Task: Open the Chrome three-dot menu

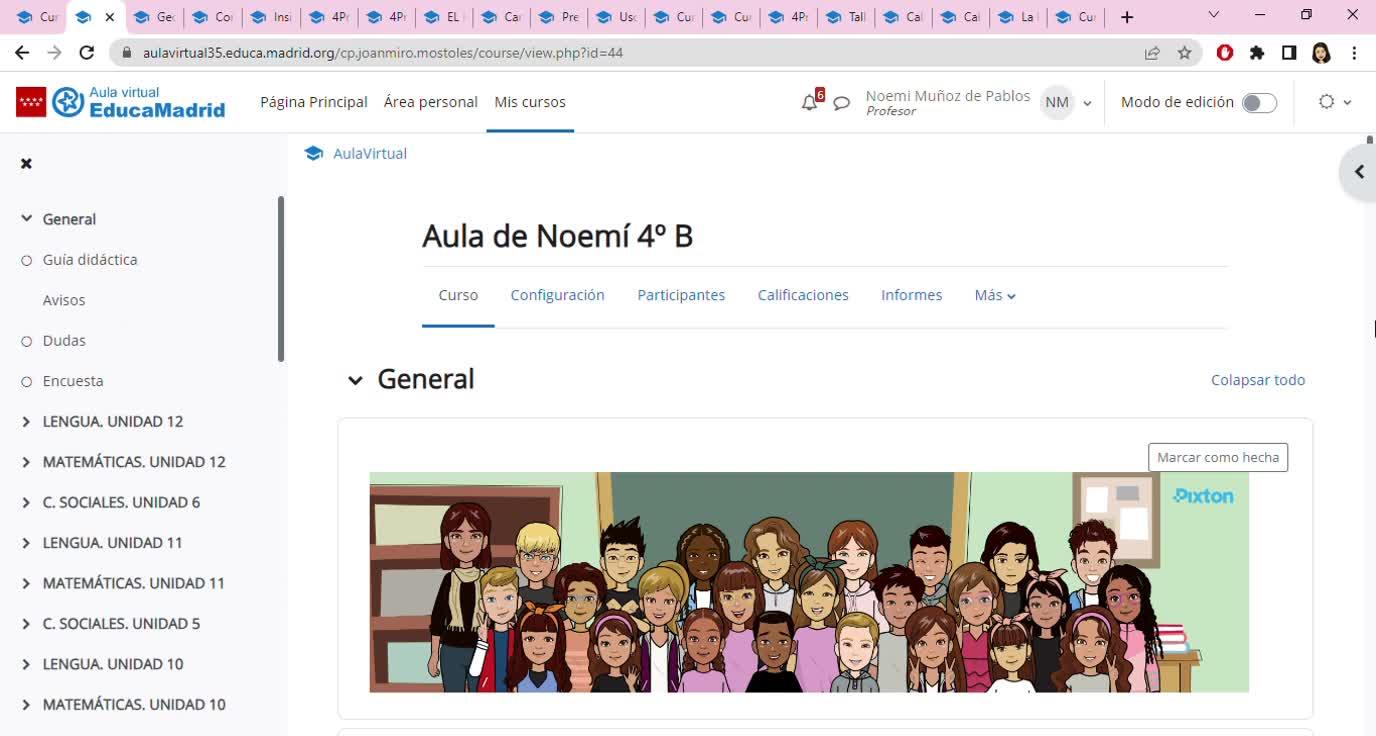Action: point(1354,53)
